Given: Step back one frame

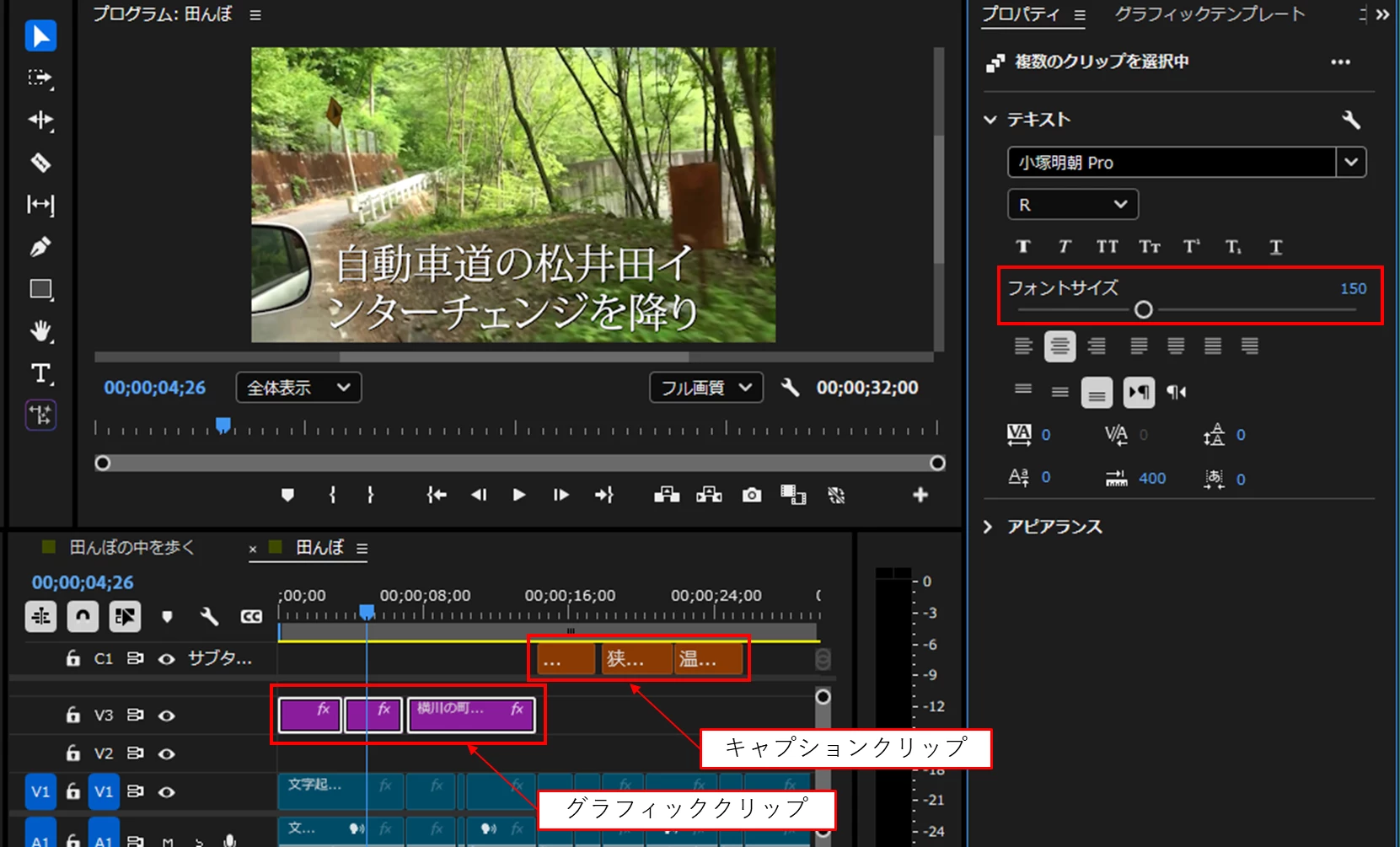Looking at the screenshot, I should (479, 495).
